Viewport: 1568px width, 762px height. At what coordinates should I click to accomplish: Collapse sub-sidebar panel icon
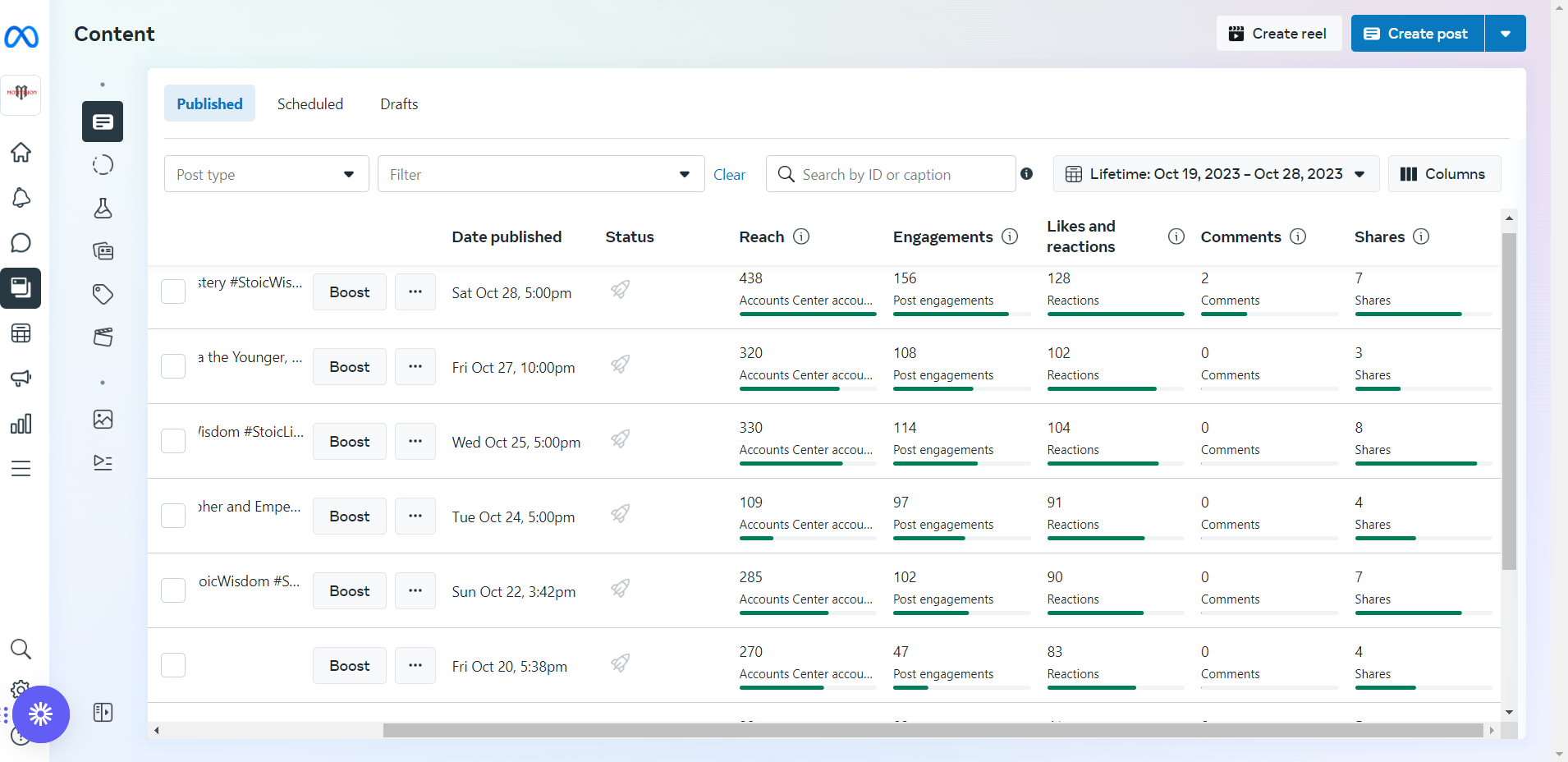click(x=103, y=712)
